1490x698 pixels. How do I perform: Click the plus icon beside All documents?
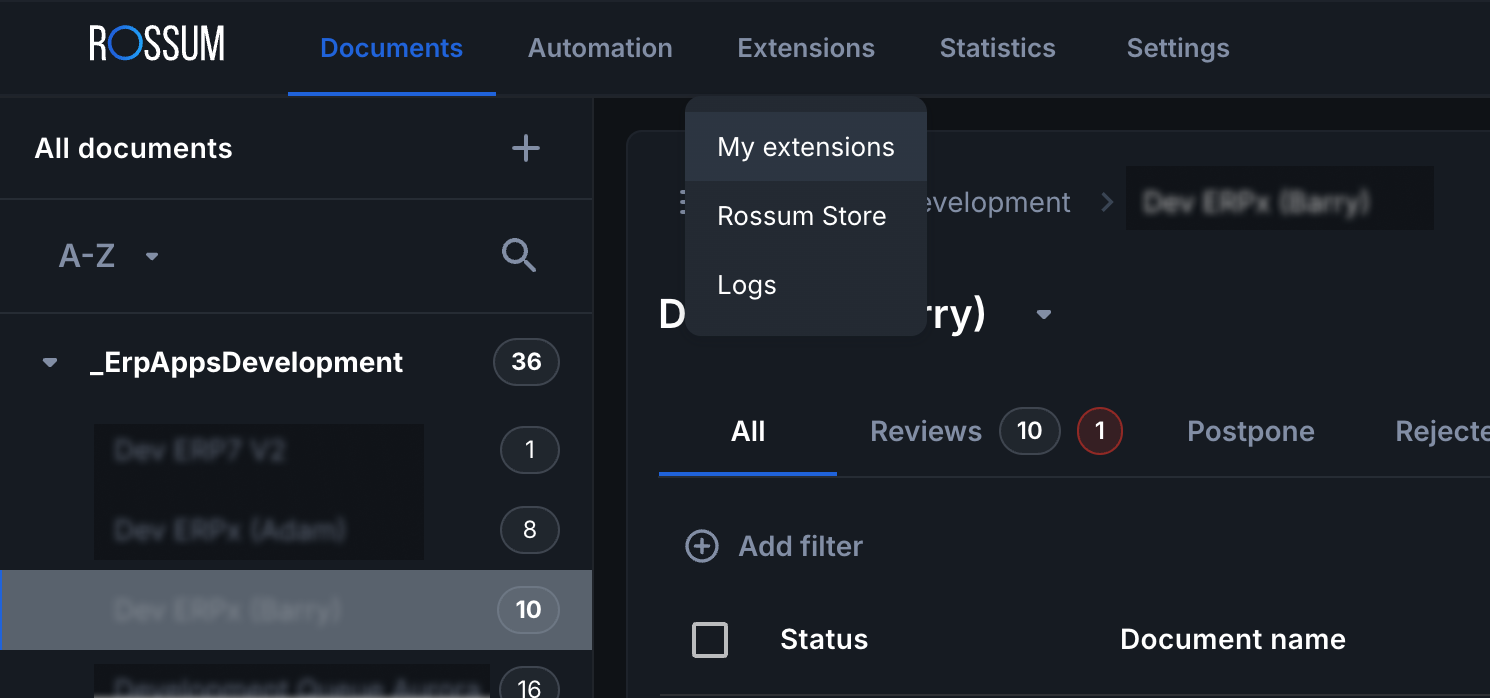coord(525,149)
